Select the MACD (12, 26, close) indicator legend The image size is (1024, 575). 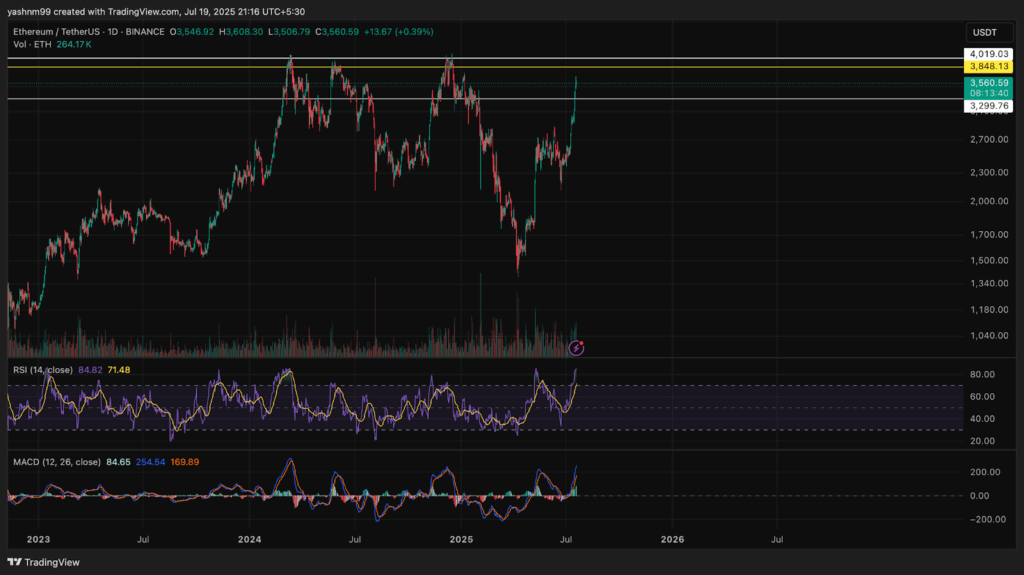point(57,462)
